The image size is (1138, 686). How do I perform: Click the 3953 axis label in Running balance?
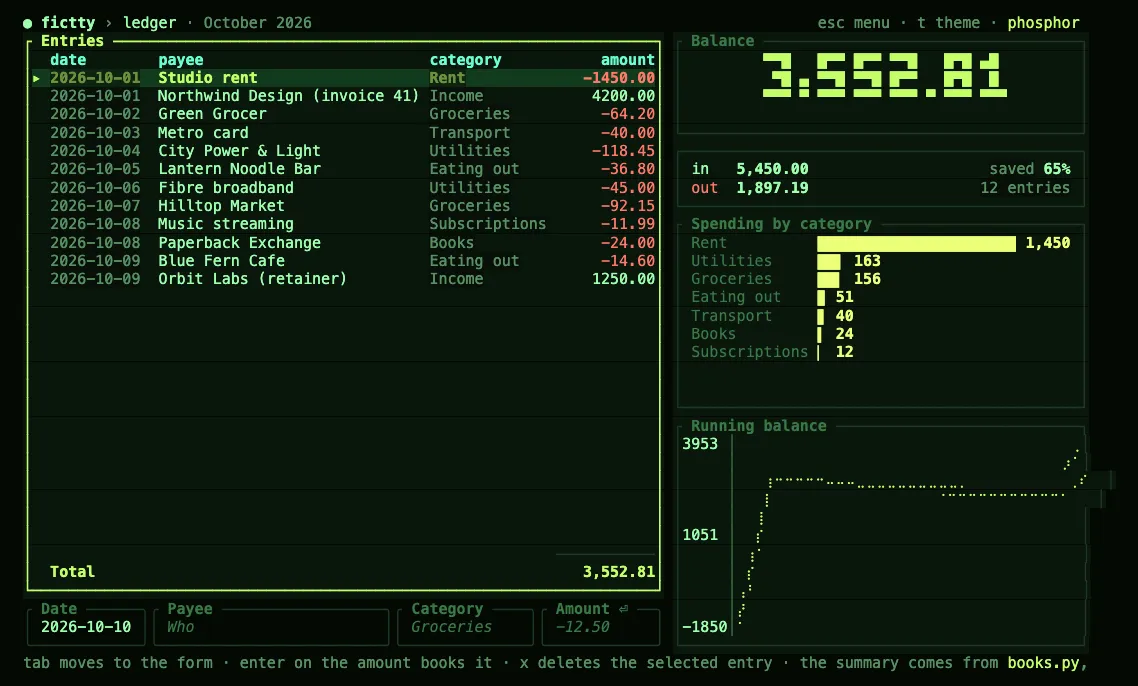[x=700, y=444]
